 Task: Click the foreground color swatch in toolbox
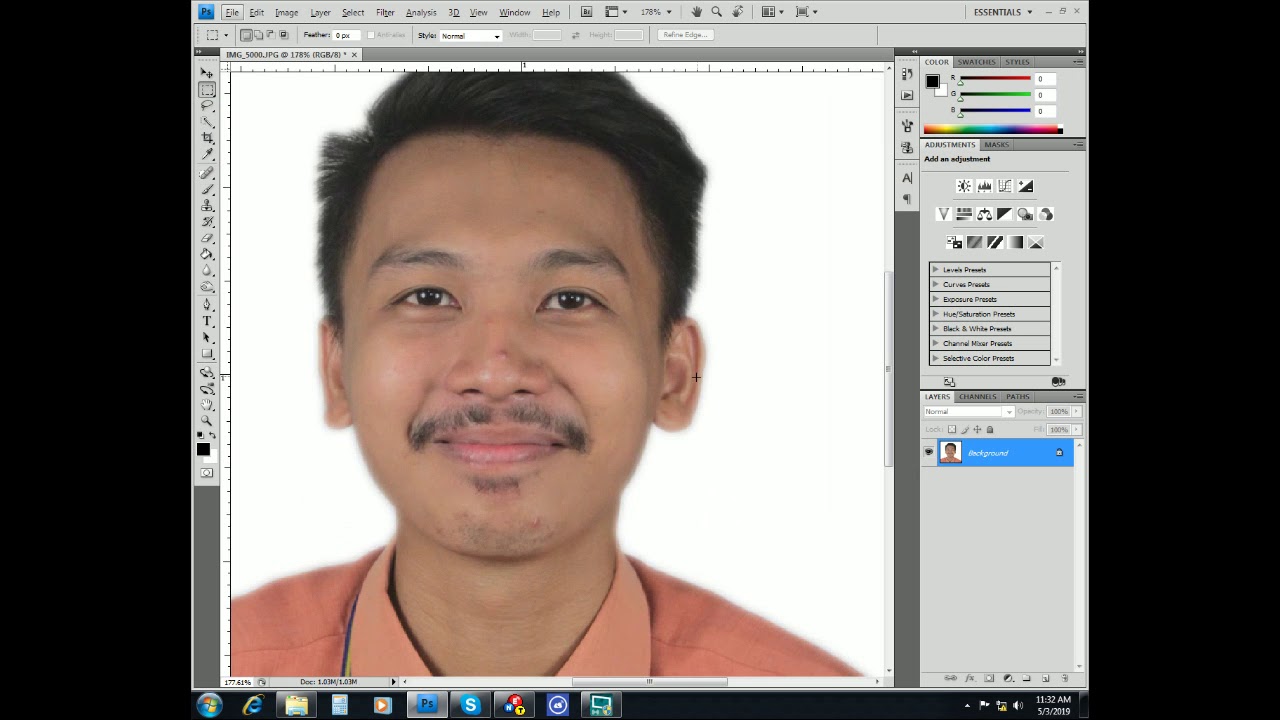[x=203, y=449]
